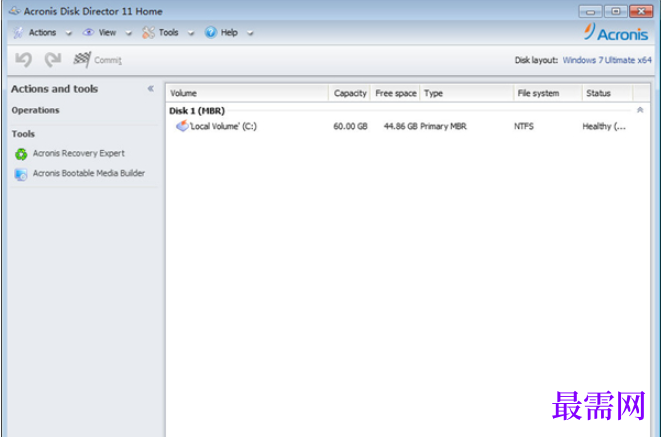Click the app icon in the title bar
This screenshot has width=664, height=437.
[x=15, y=11]
